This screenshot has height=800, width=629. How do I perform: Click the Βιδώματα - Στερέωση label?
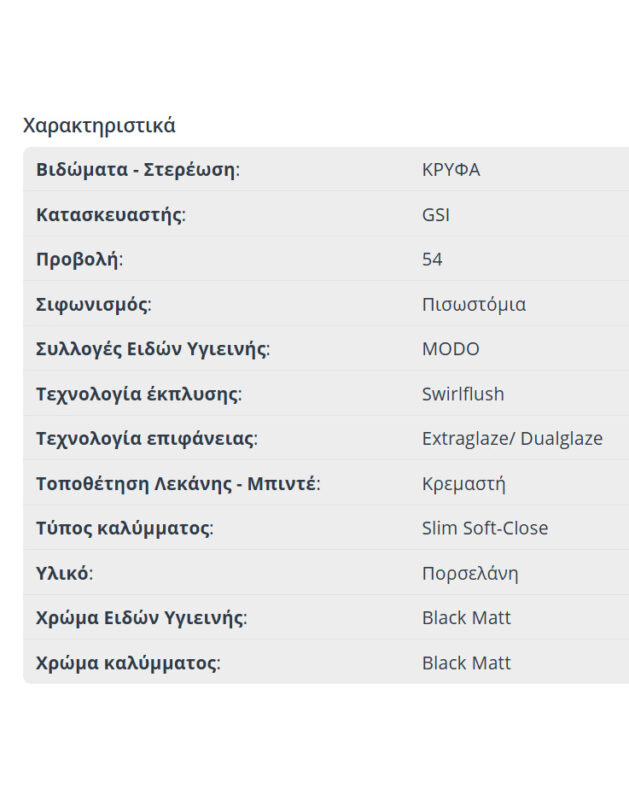coord(138,170)
